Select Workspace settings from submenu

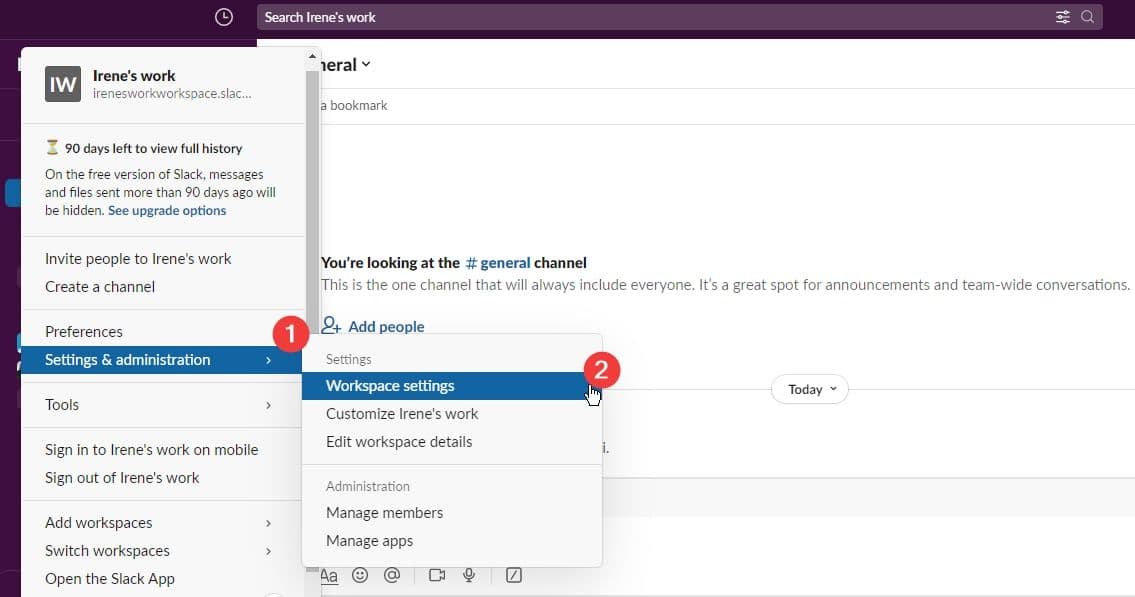pyautogui.click(x=390, y=386)
